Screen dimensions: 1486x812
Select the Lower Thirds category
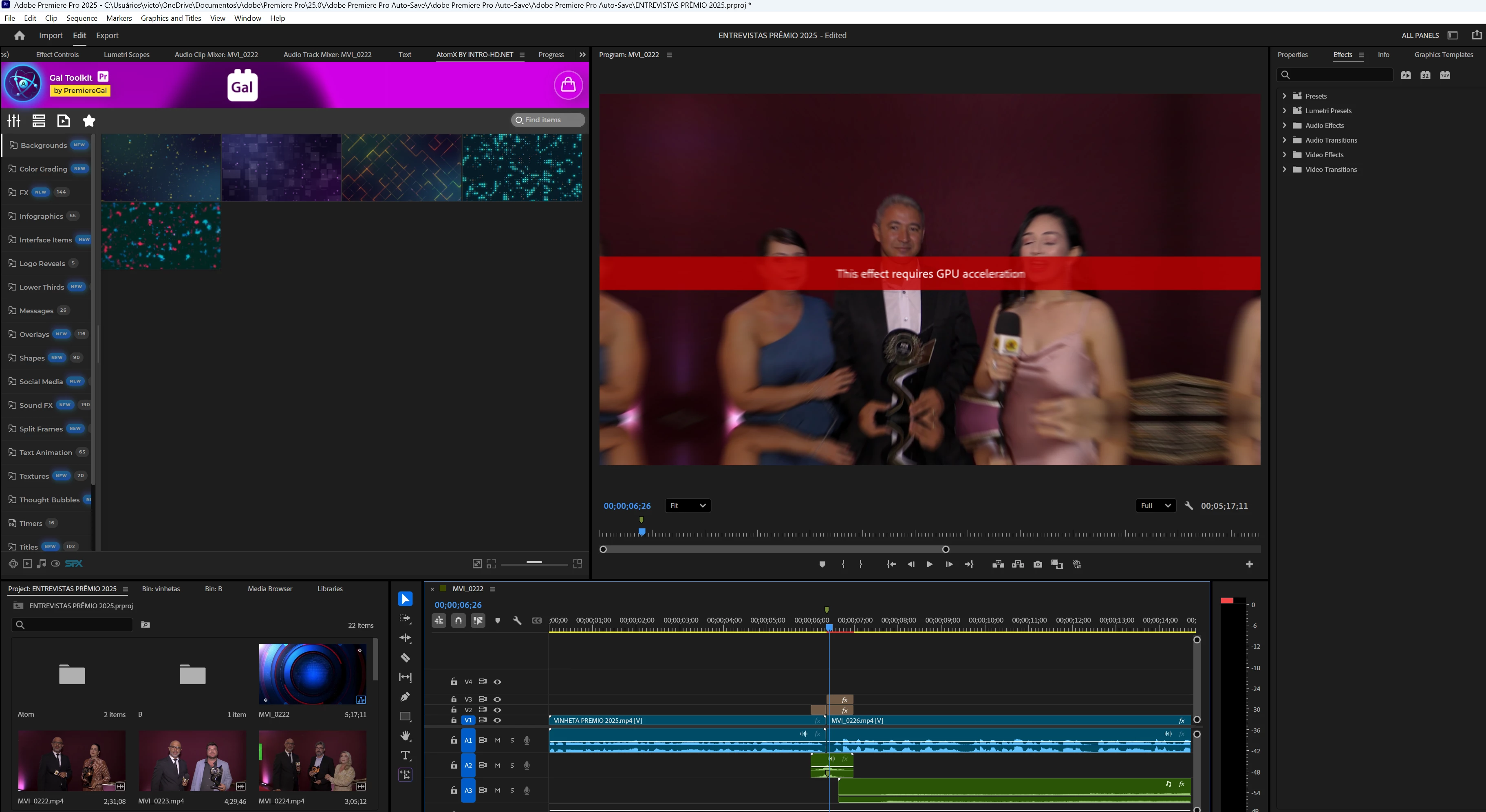42,287
